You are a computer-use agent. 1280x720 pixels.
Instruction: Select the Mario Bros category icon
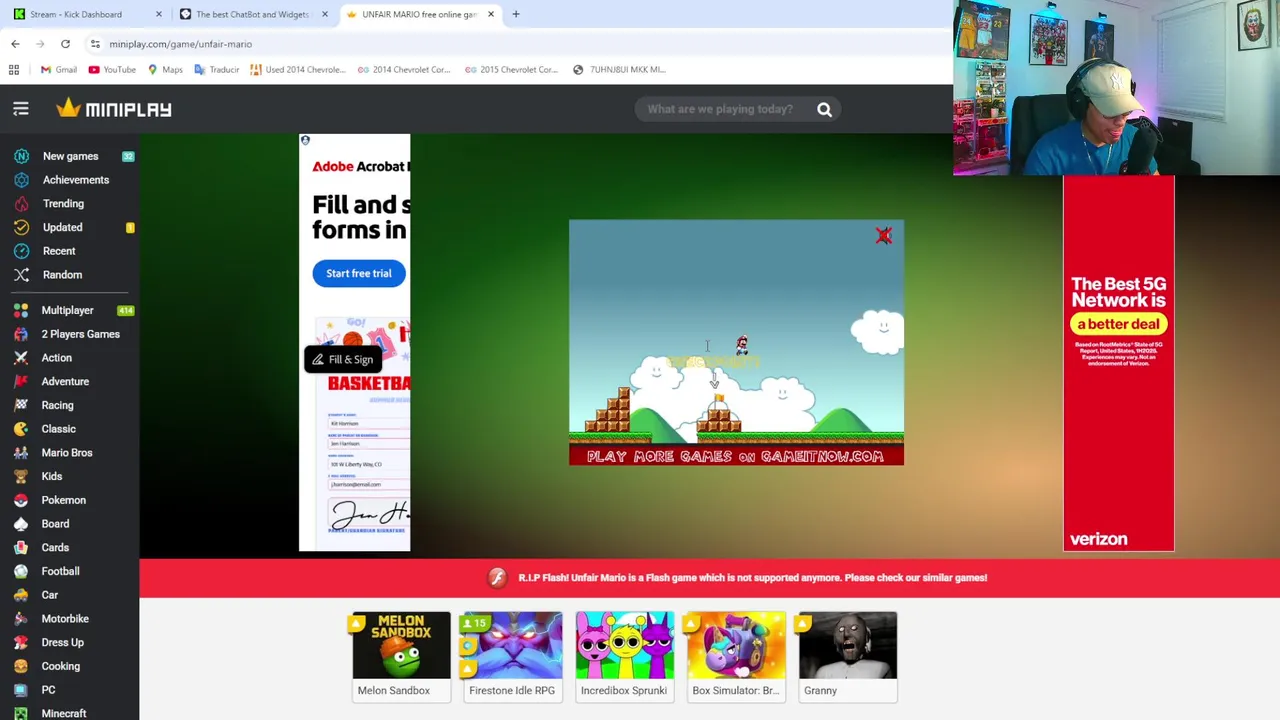[x=21, y=453]
